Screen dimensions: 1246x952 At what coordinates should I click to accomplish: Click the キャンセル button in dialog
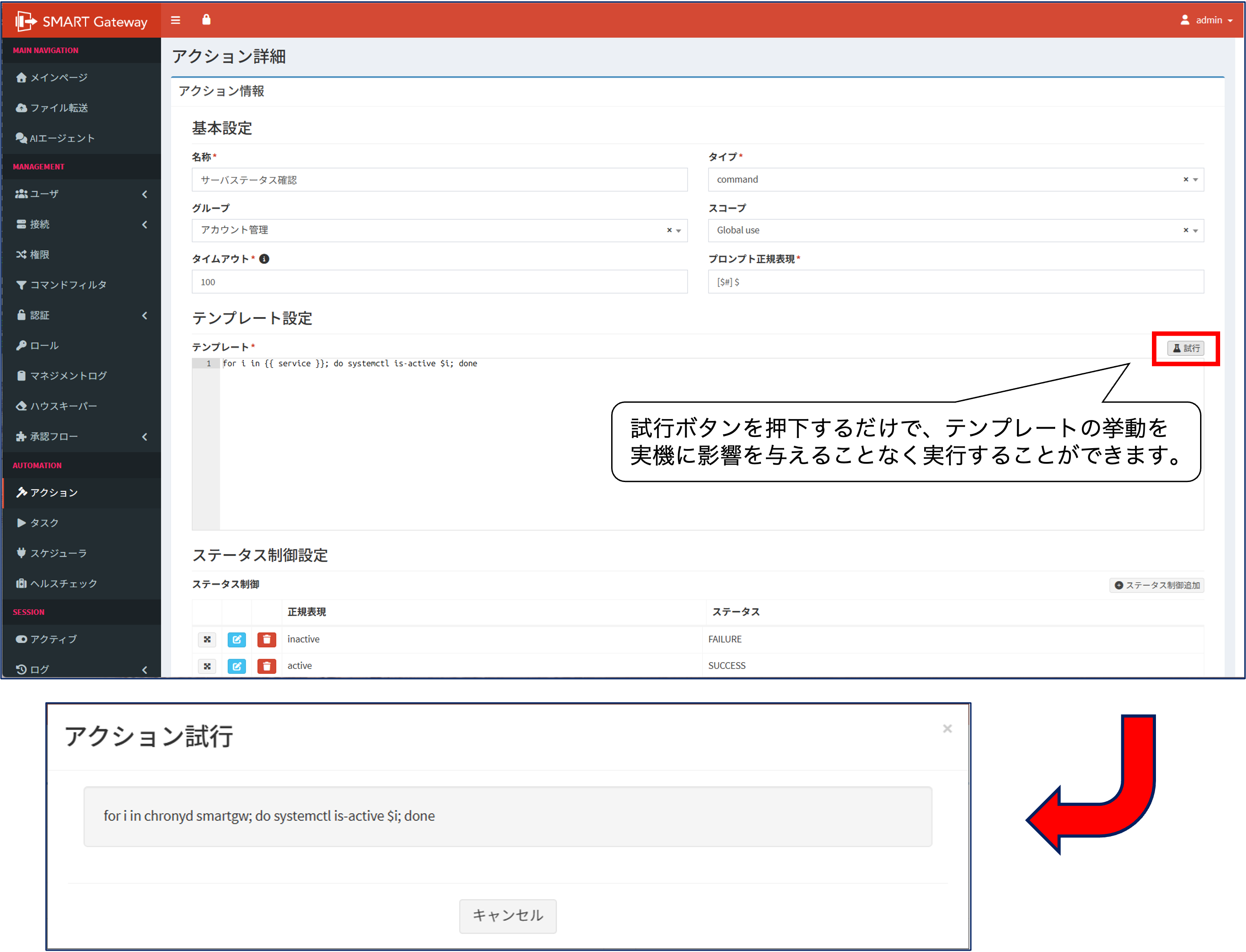508,916
